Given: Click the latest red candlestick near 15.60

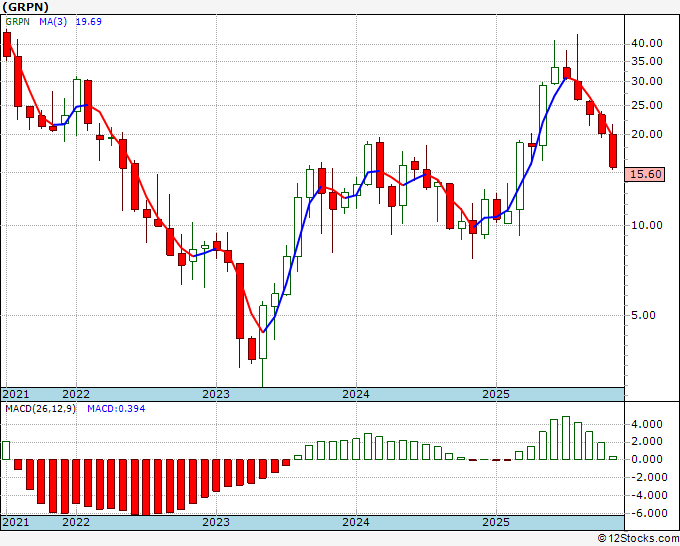Looking at the screenshot, I should point(613,150).
